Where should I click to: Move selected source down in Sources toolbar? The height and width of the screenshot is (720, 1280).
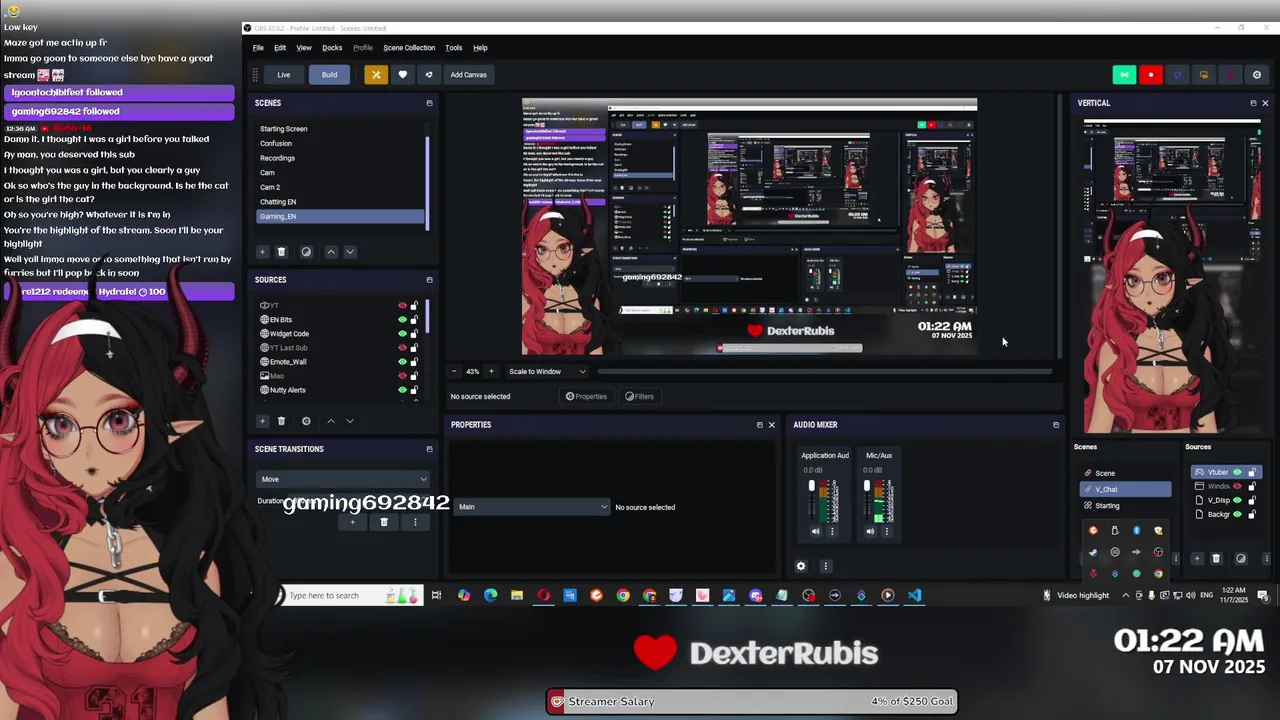tap(350, 421)
